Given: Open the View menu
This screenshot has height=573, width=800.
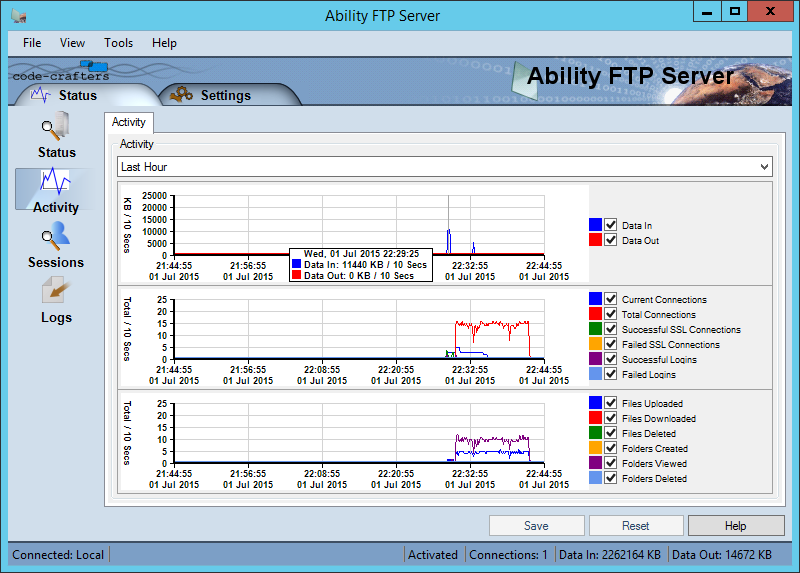Looking at the screenshot, I should coord(72,43).
